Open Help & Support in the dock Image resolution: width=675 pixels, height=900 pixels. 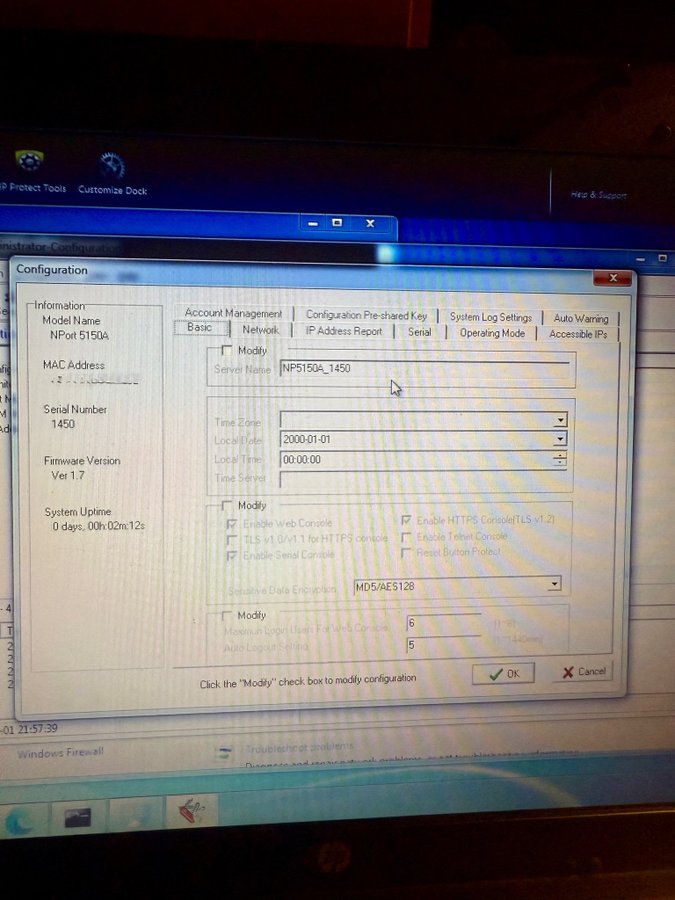pos(598,195)
